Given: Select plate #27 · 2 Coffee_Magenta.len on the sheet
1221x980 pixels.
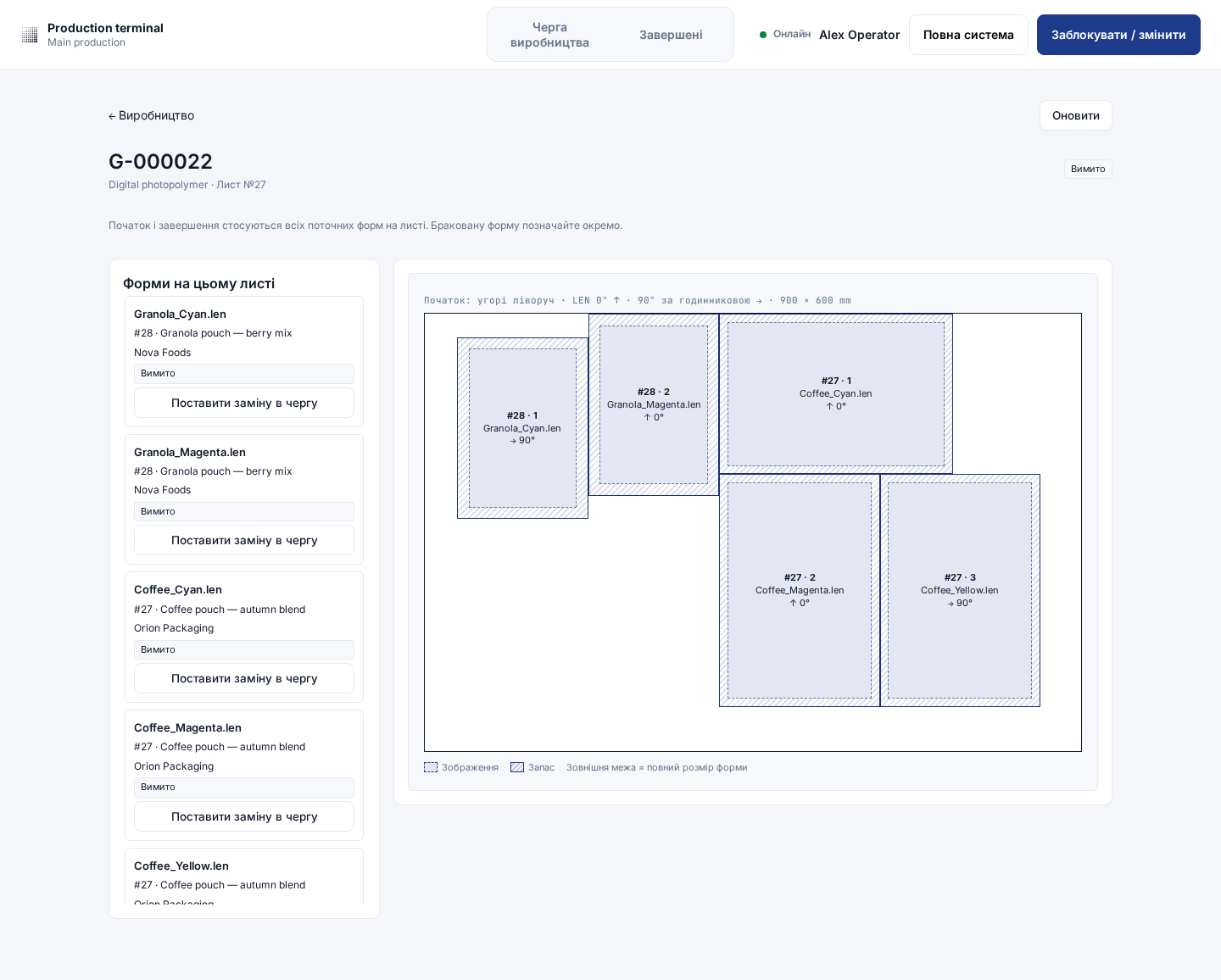Looking at the screenshot, I should click(x=800, y=590).
